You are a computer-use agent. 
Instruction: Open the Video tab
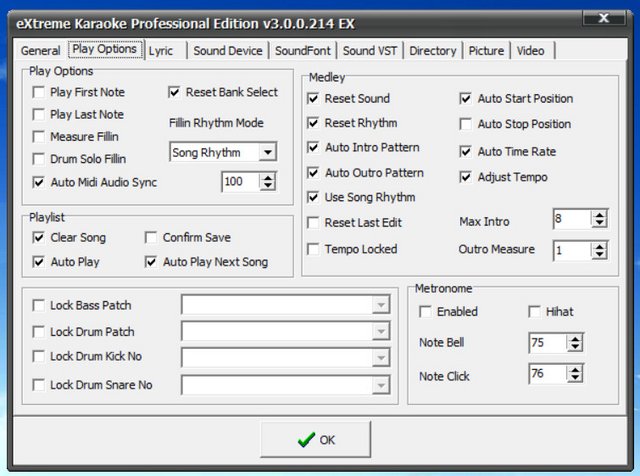(x=531, y=51)
